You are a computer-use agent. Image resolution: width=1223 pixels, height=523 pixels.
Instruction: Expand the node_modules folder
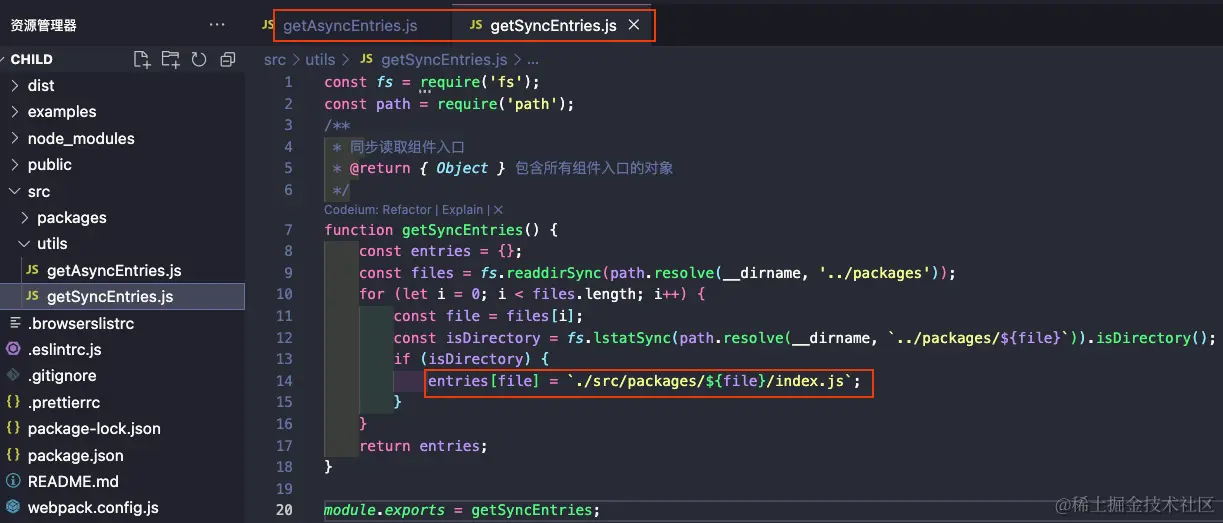tap(80, 139)
